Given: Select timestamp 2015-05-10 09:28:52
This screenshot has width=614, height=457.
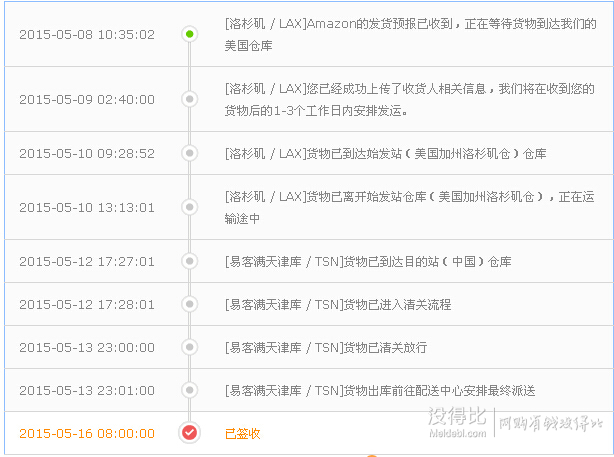Looking at the screenshot, I should 87,154.
